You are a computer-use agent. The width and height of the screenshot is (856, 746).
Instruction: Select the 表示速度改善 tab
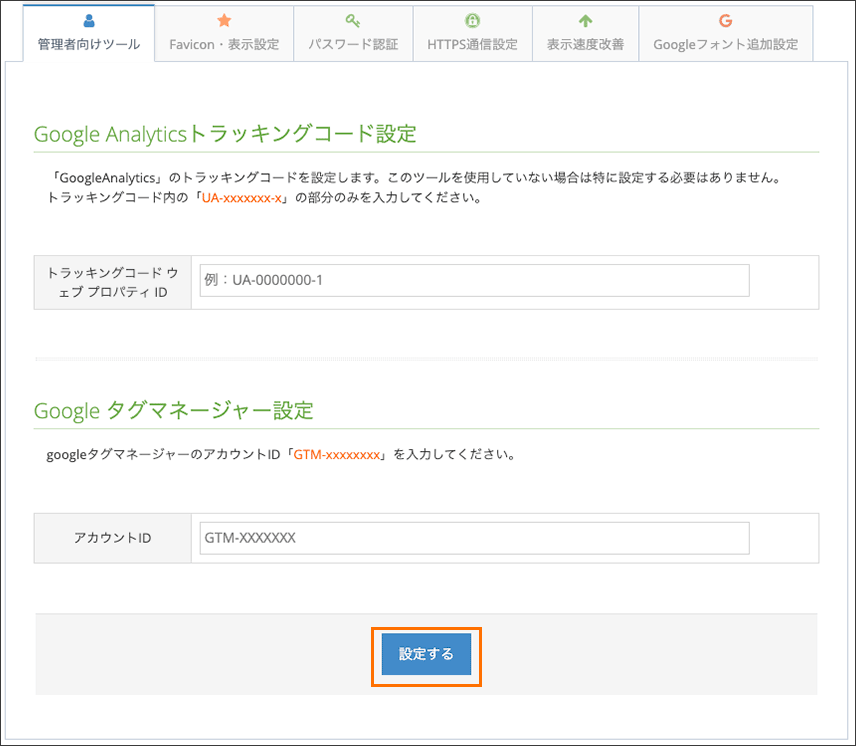coord(585,34)
